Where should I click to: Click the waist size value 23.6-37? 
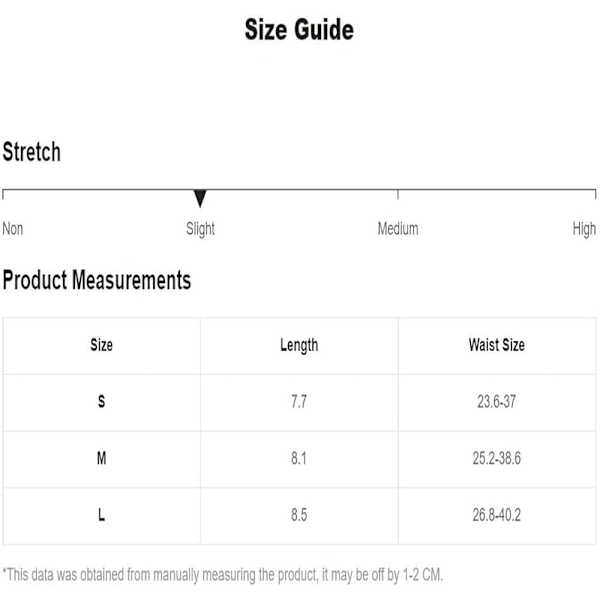tap(496, 402)
